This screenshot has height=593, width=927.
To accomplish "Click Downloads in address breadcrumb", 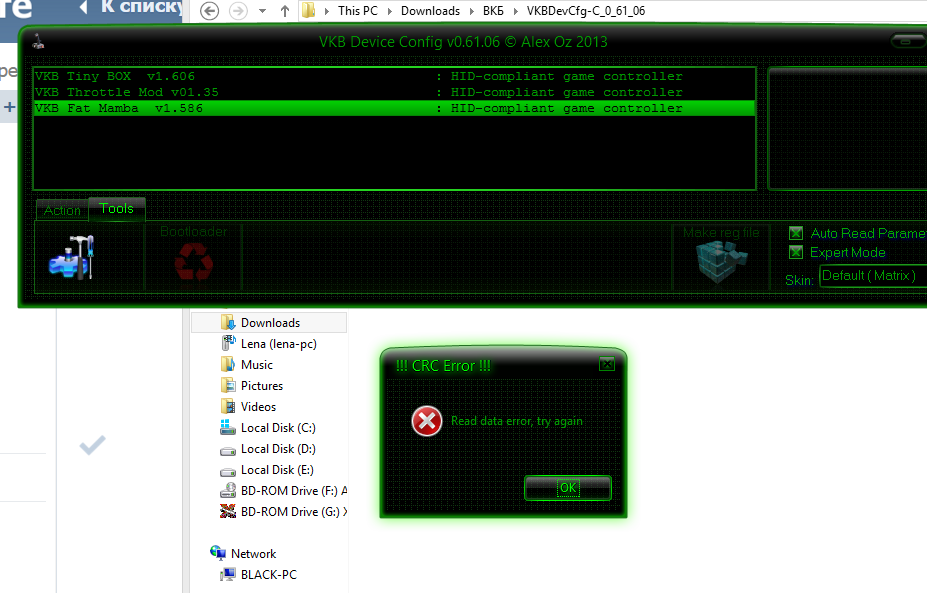I will click(x=430, y=11).
